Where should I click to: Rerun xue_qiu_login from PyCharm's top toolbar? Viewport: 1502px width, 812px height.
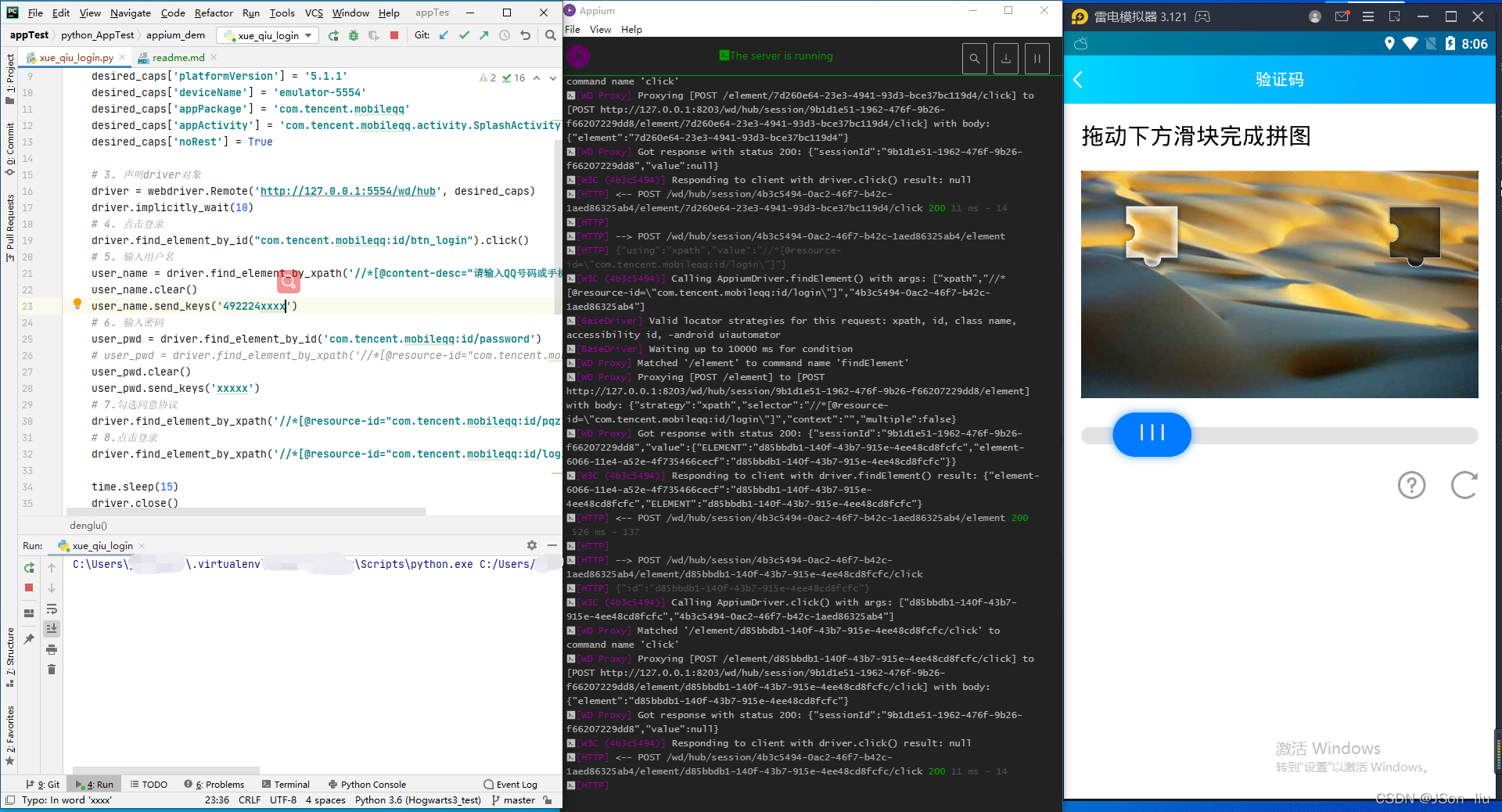334,35
